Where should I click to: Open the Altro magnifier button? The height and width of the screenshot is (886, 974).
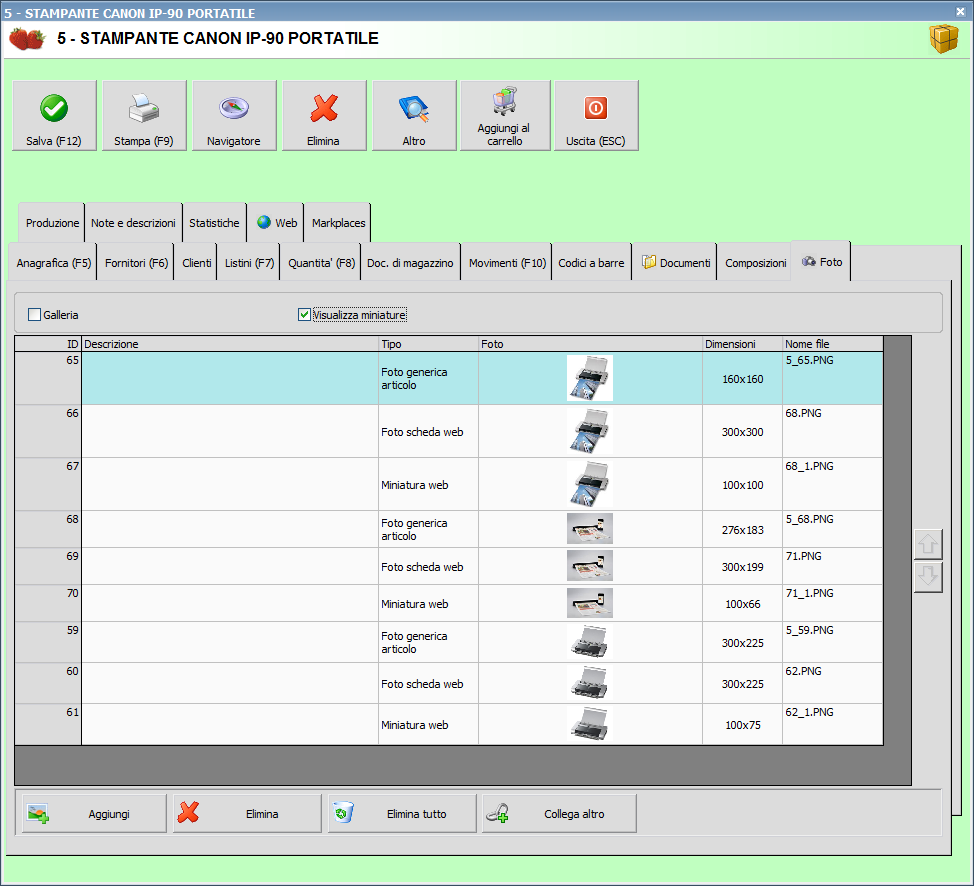(x=414, y=116)
